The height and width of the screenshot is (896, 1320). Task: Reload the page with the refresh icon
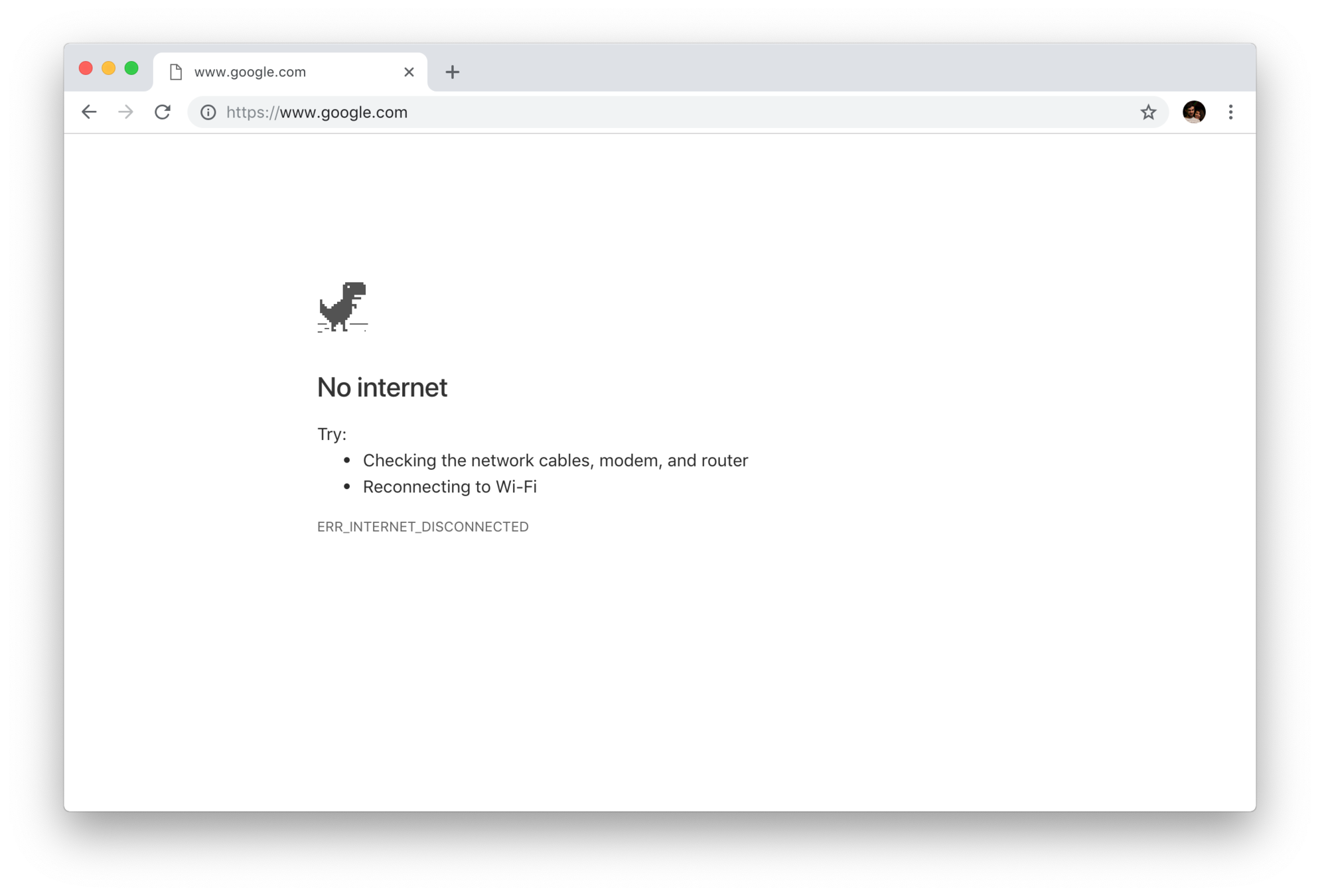(163, 112)
